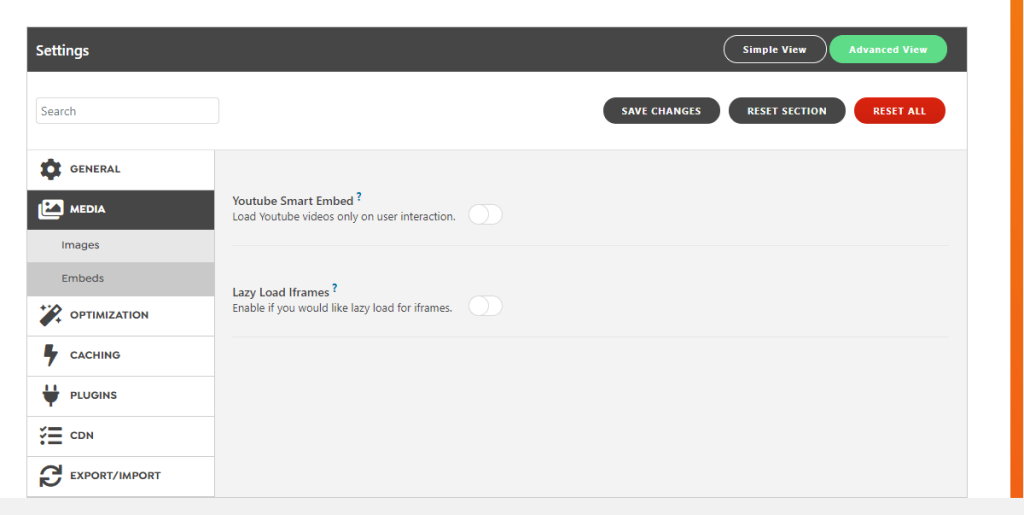Screen dimensions: 1024x515
Task: Switch to the Plugins section
Action: [x=121, y=396]
